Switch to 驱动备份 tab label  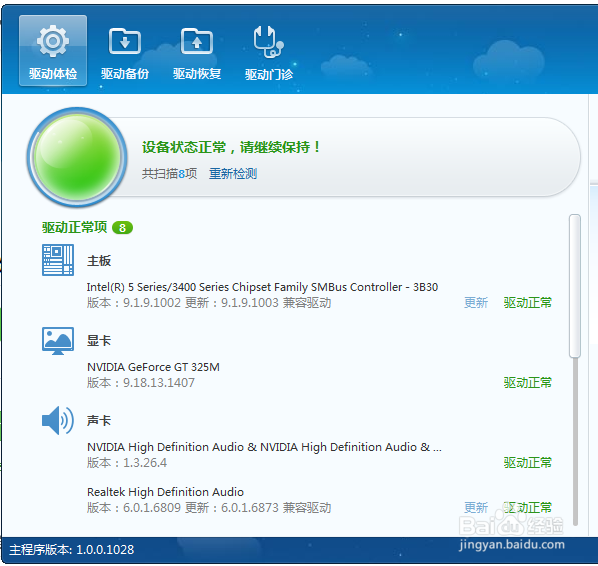(x=125, y=74)
